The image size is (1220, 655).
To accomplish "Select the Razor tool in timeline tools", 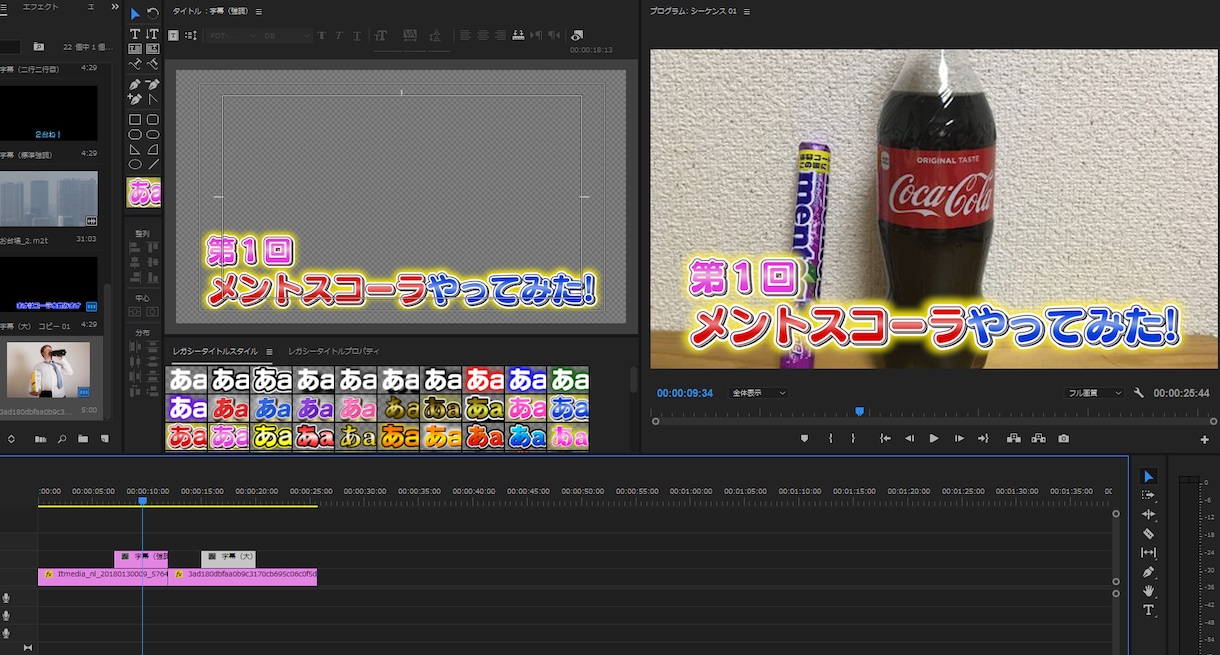I will point(1148,534).
